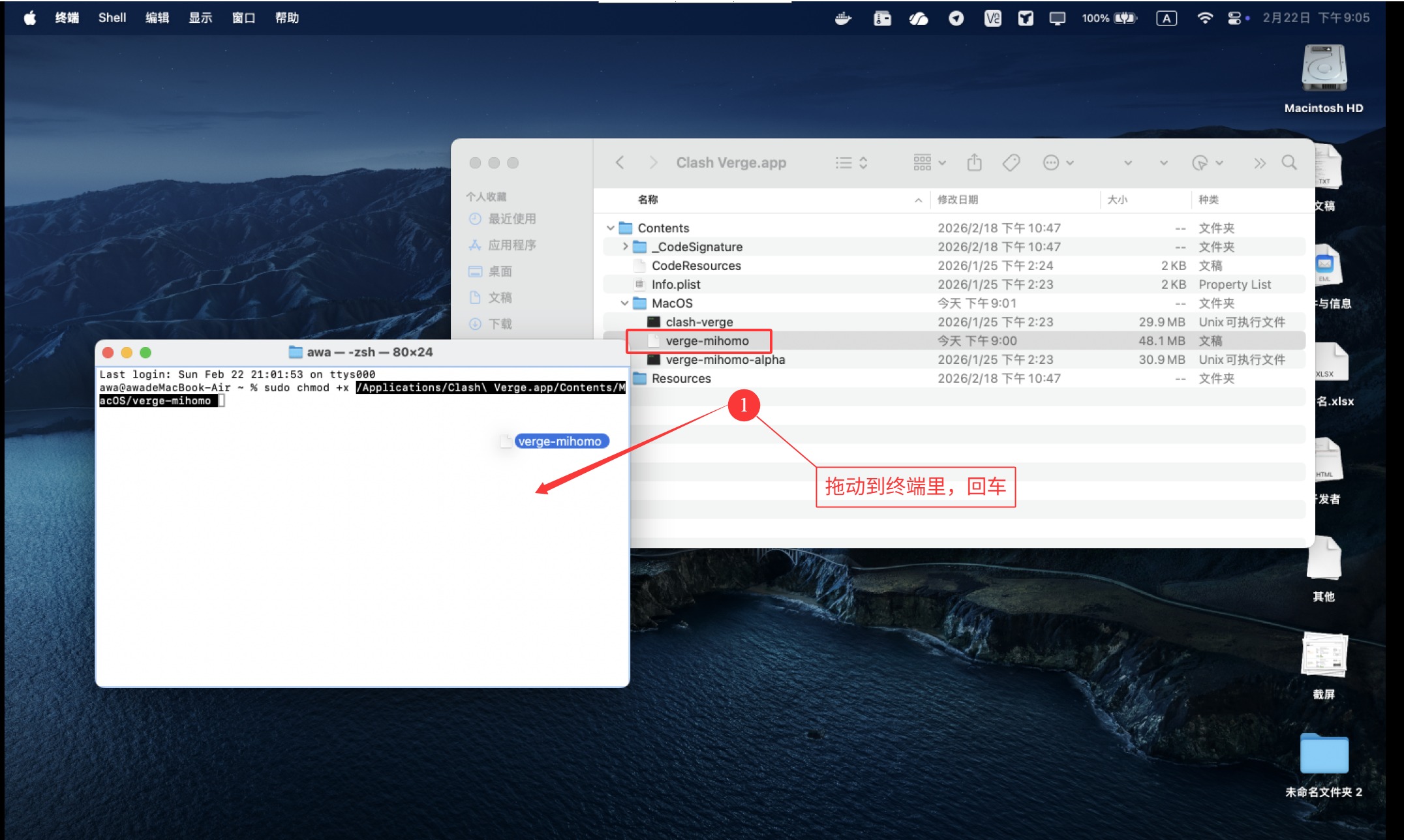
Task: Click the cloud sync menu bar icon
Action: point(919,18)
